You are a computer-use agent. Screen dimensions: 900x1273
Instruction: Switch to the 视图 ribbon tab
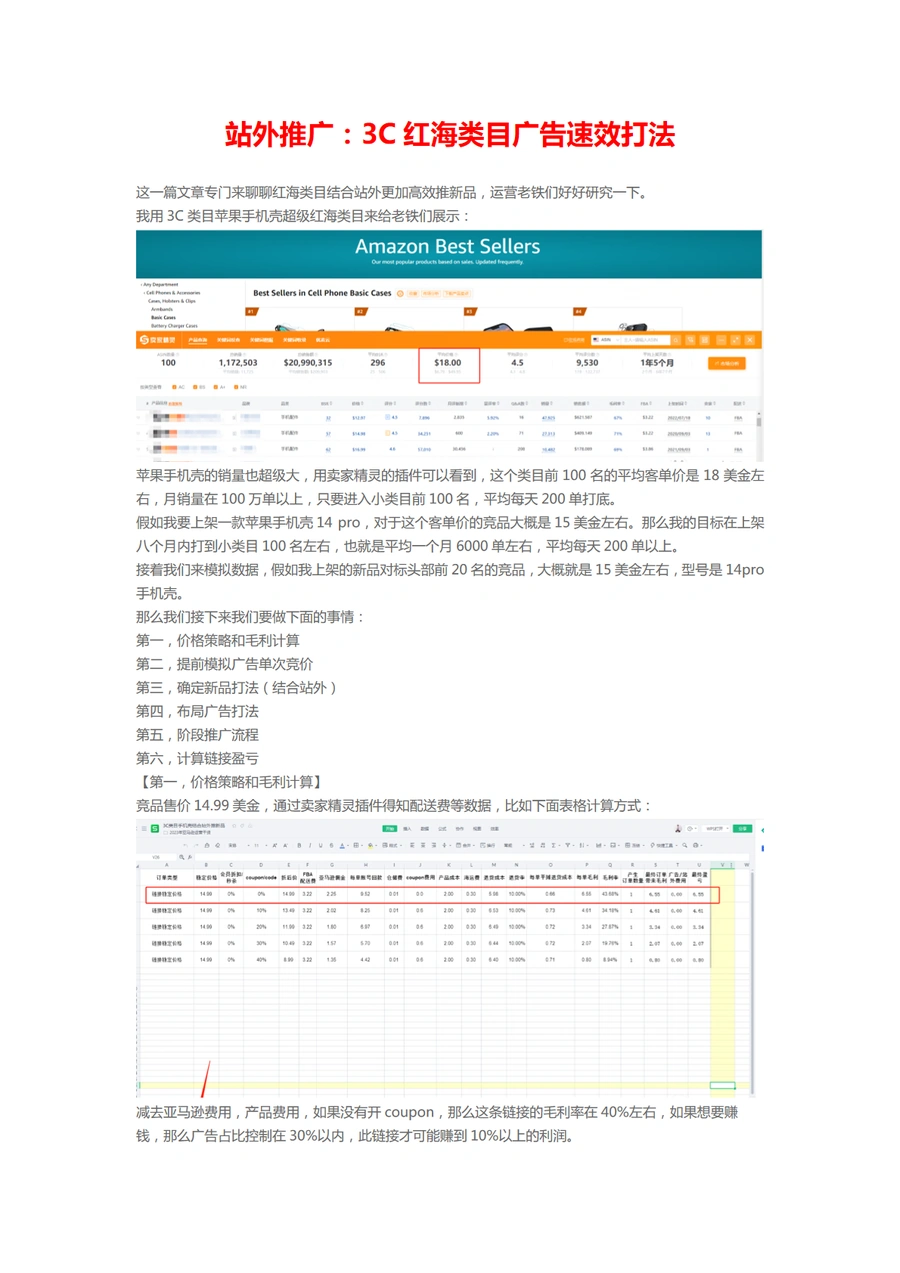(477, 828)
